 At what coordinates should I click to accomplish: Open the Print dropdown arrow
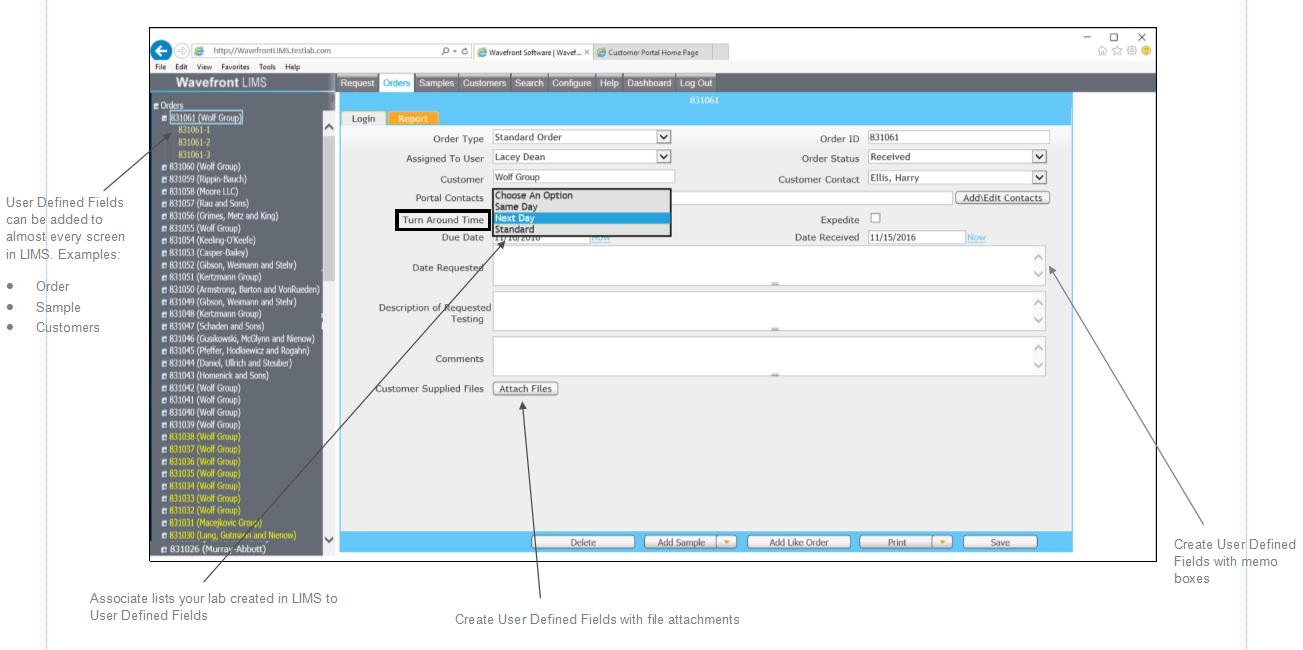click(943, 542)
